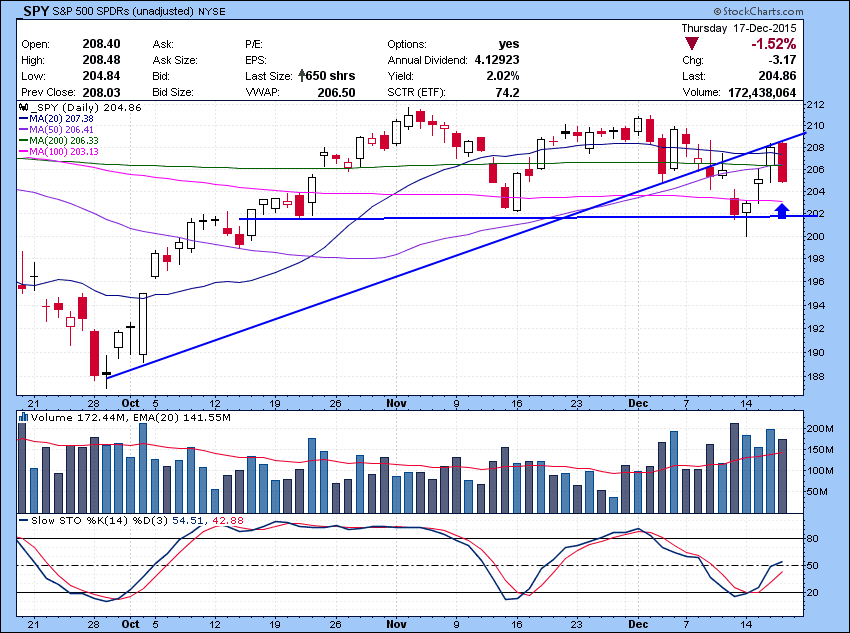Click the 200M volume axis label
This screenshot has width=850, height=633.
pyautogui.click(x=820, y=429)
